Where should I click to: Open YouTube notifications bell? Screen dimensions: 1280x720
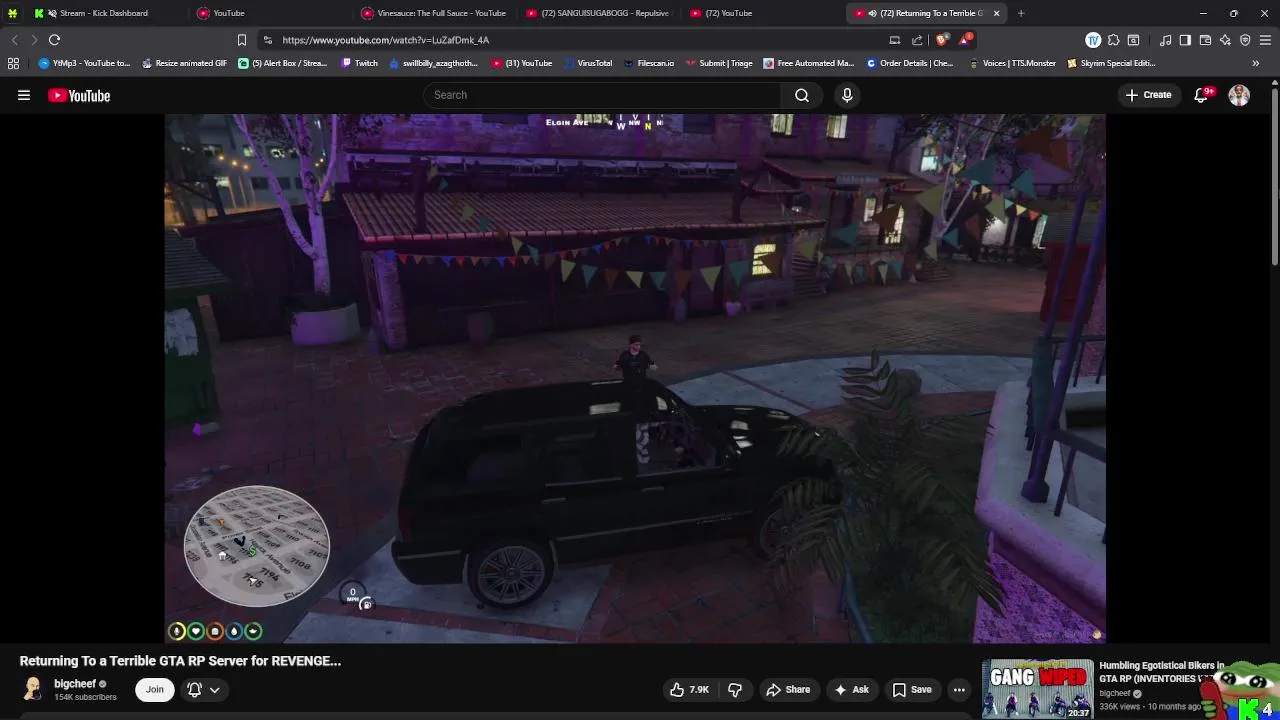tap(1202, 95)
